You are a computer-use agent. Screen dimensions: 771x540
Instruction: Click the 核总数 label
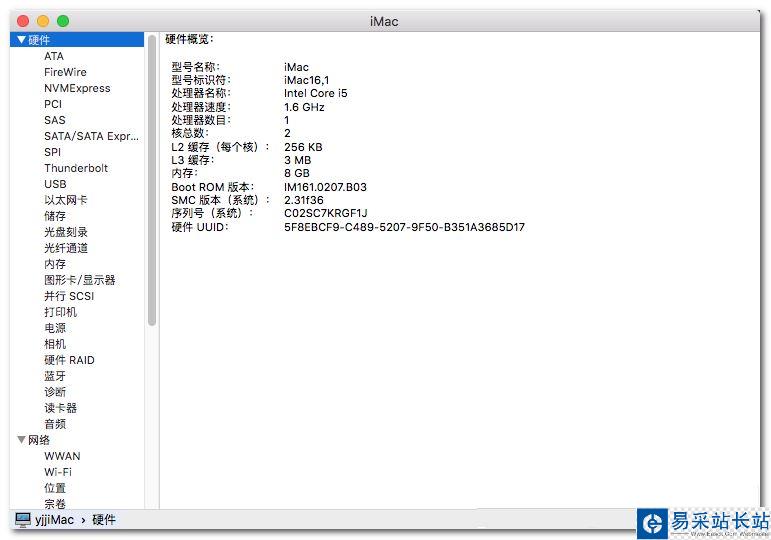[x=190, y=133]
